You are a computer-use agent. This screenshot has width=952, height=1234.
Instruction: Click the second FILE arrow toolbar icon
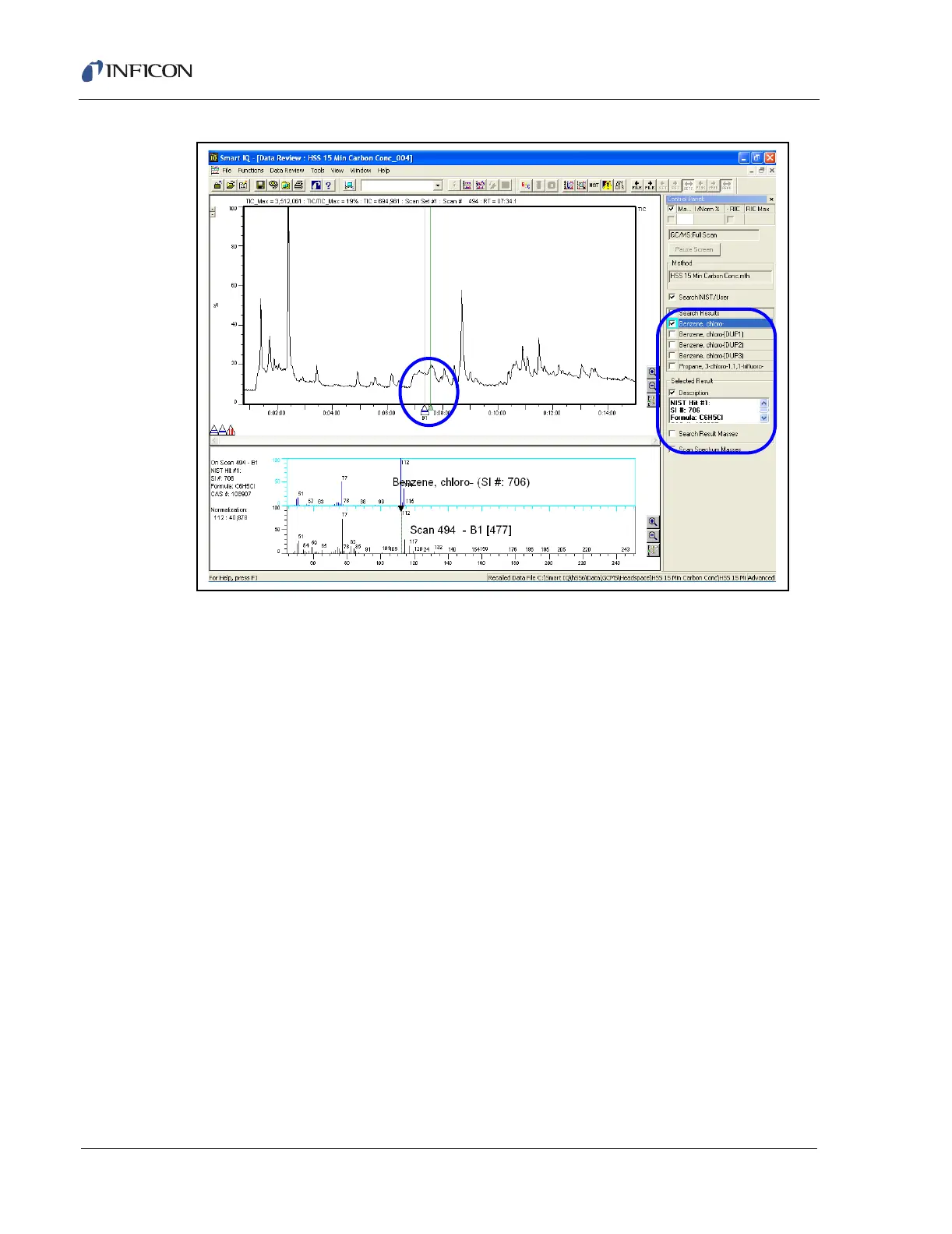pos(649,185)
